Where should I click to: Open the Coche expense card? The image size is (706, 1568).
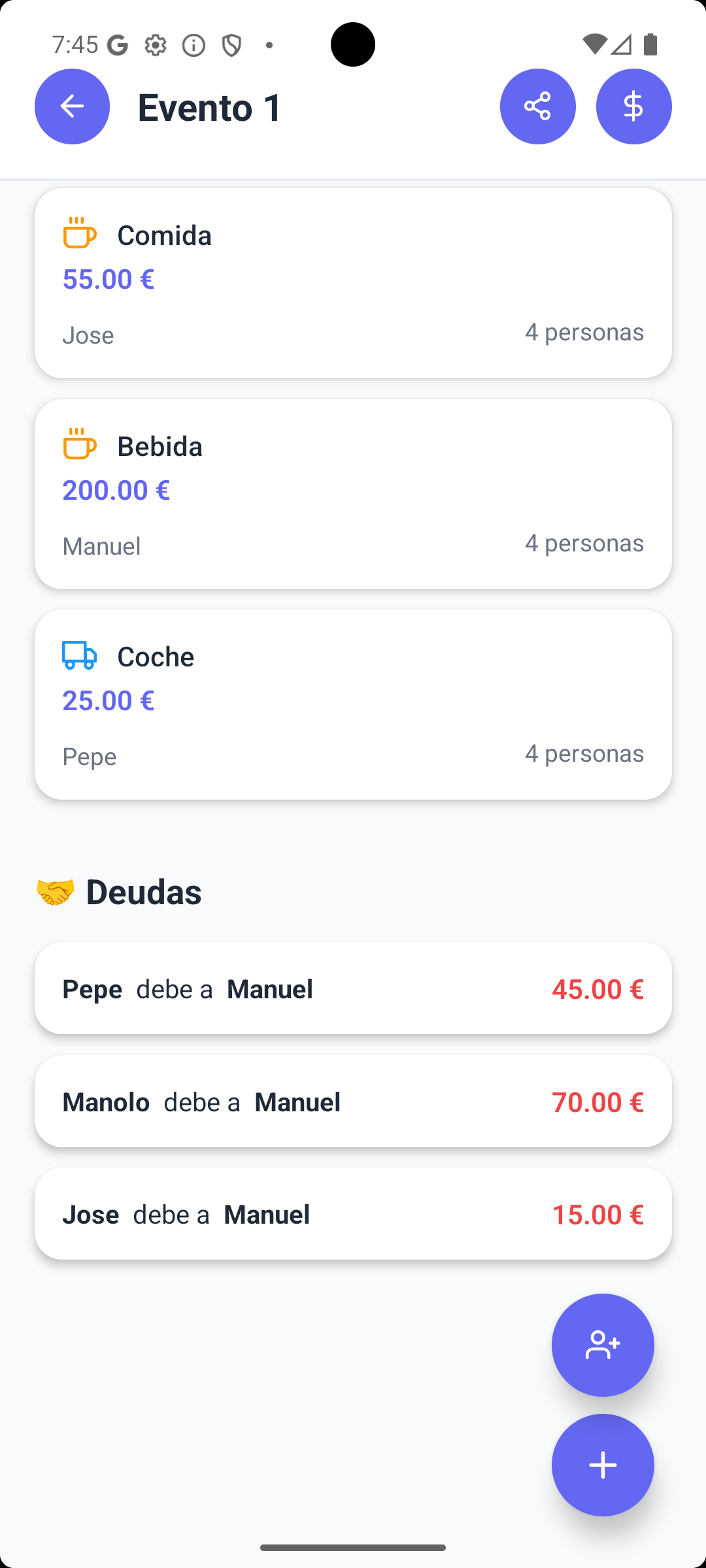[353, 704]
